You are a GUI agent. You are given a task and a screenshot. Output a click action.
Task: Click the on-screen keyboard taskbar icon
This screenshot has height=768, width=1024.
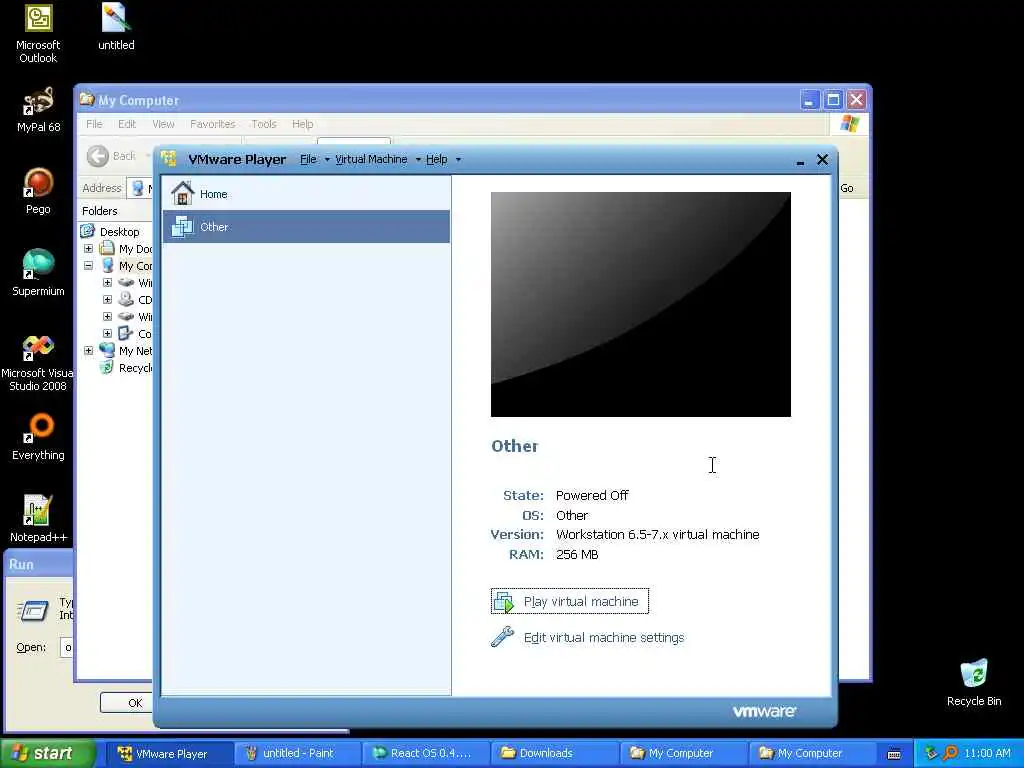(x=894, y=754)
